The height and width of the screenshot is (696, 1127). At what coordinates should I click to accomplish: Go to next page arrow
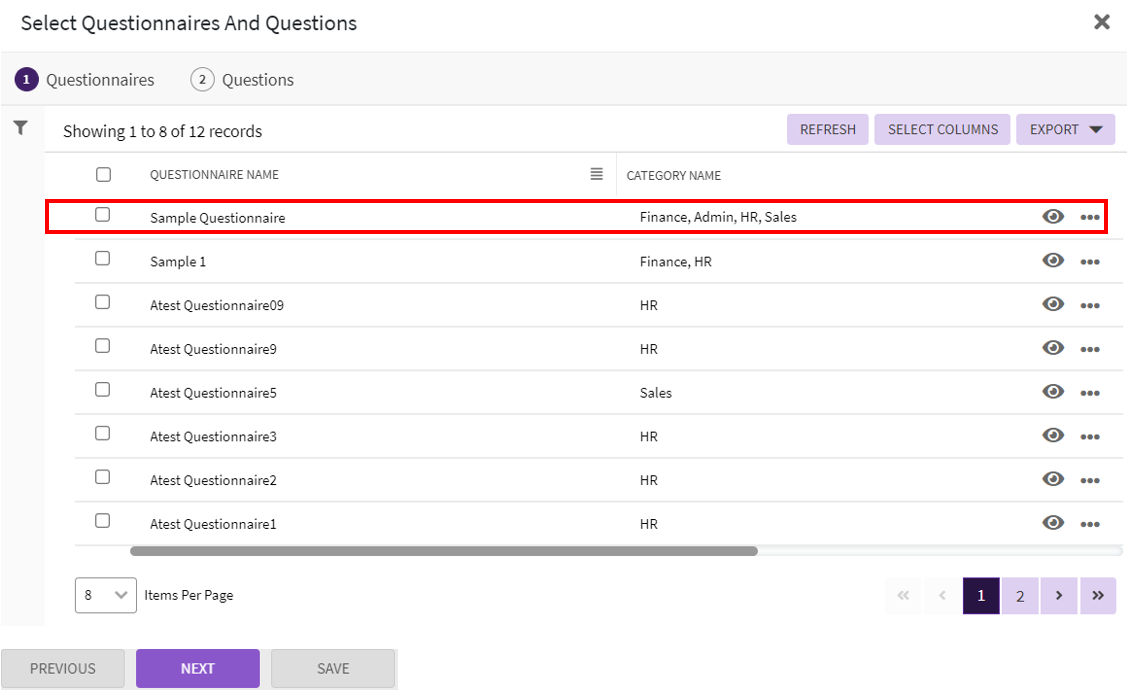pyautogui.click(x=1058, y=596)
